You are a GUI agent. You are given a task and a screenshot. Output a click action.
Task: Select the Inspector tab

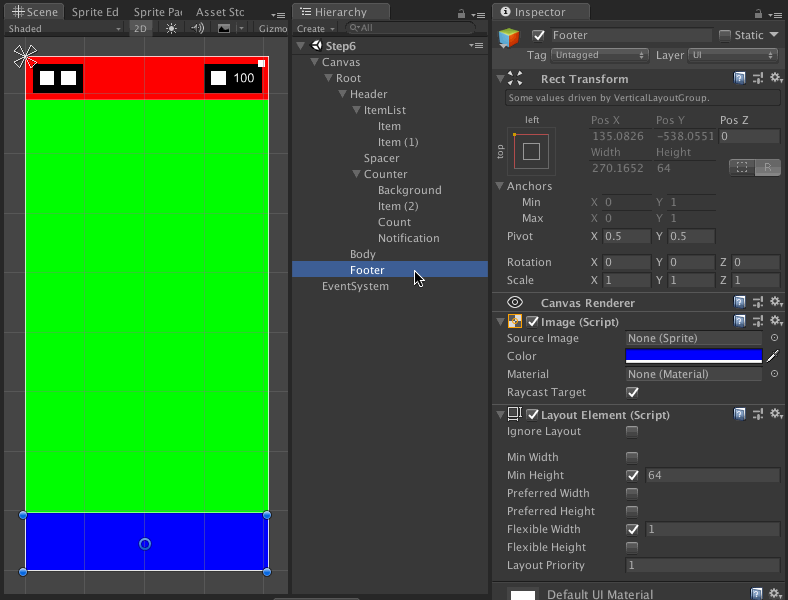tap(540, 12)
